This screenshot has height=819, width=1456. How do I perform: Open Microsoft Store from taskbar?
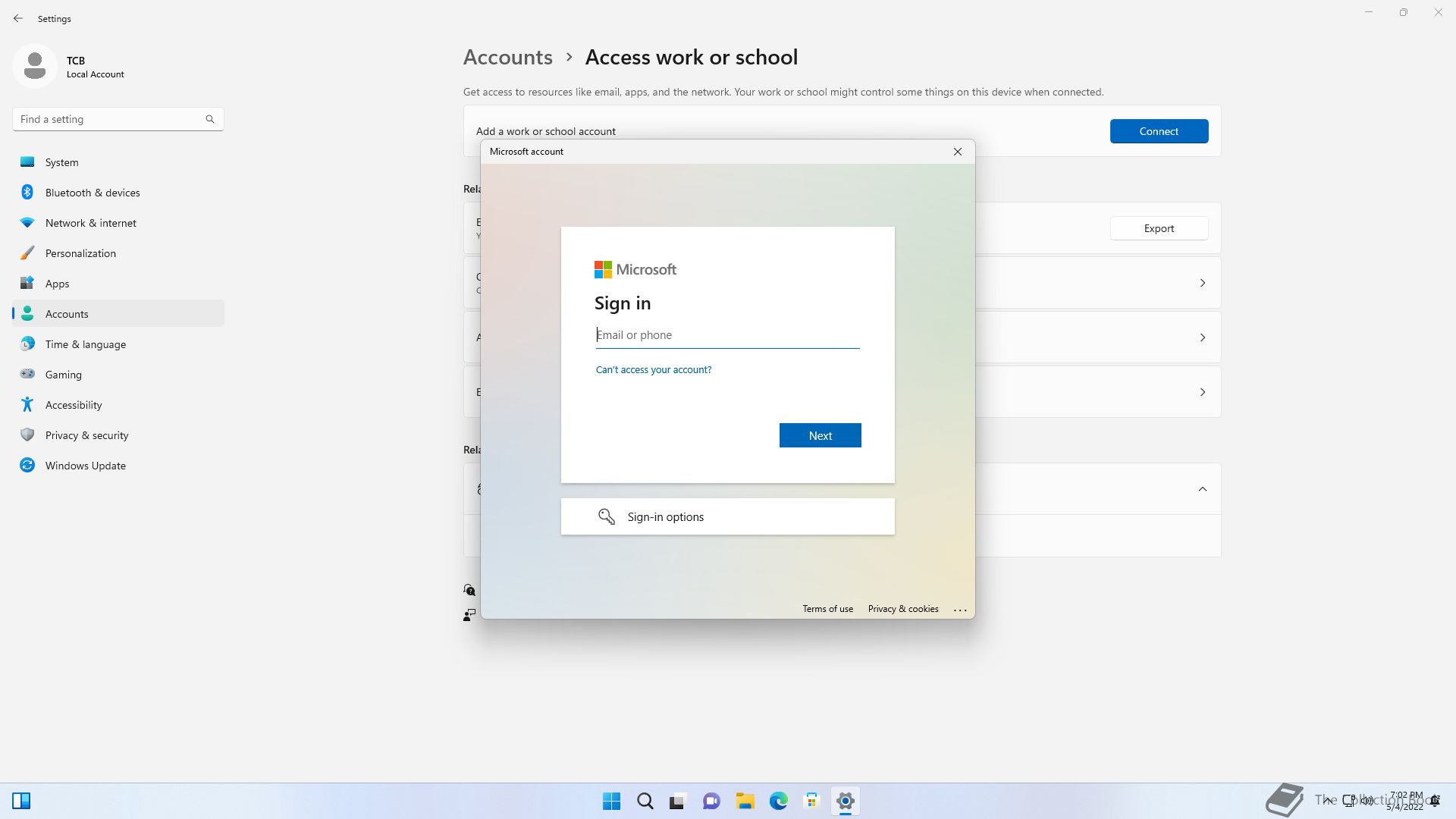click(811, 801)
